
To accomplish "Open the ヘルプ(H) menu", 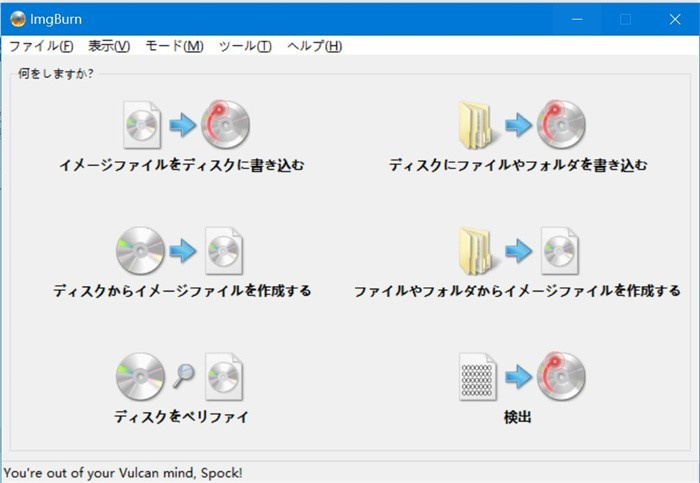I will click(315, 46).
